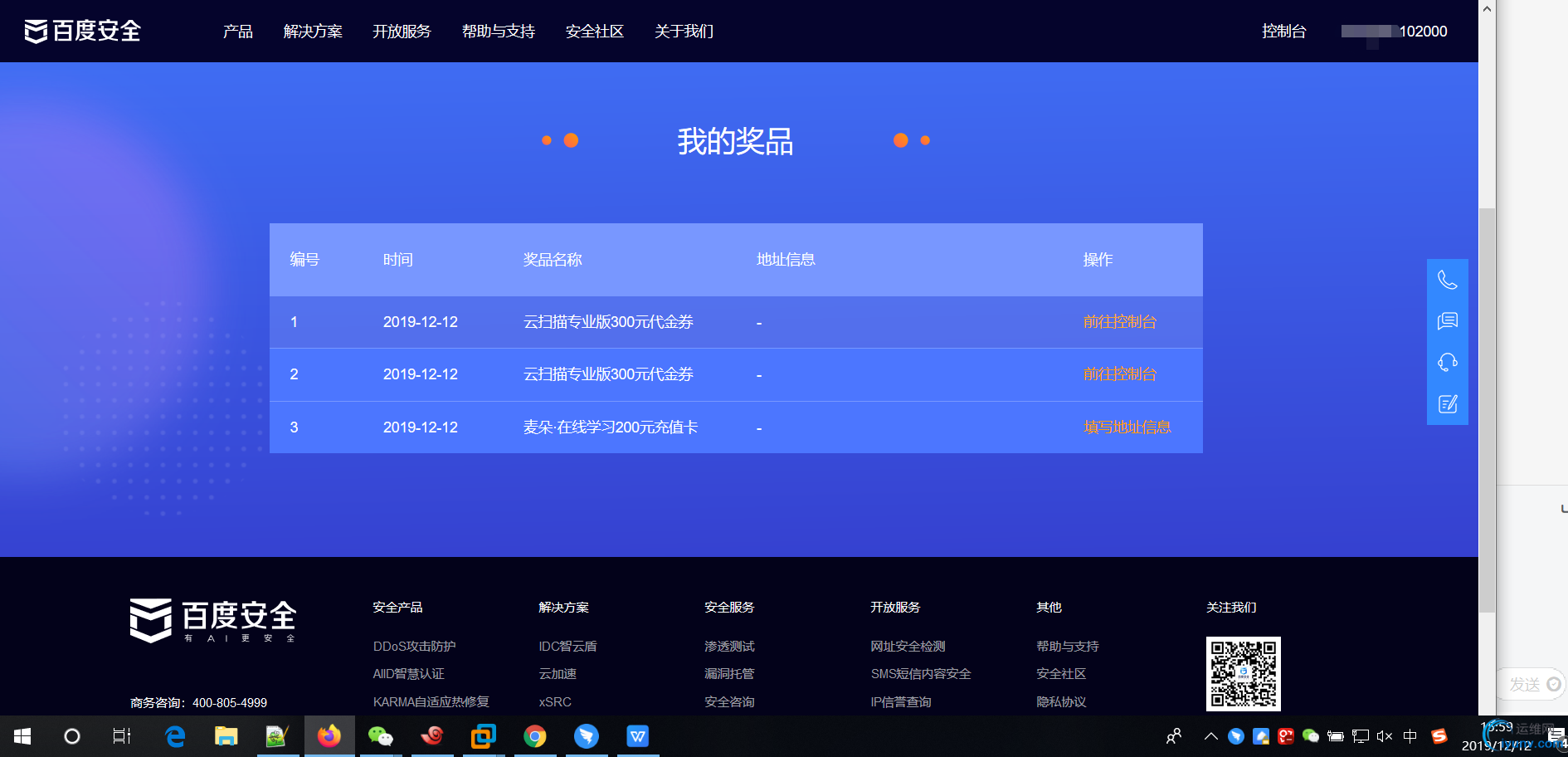Open the 产品 menu
1568x757 pixels.
(238, 32)
